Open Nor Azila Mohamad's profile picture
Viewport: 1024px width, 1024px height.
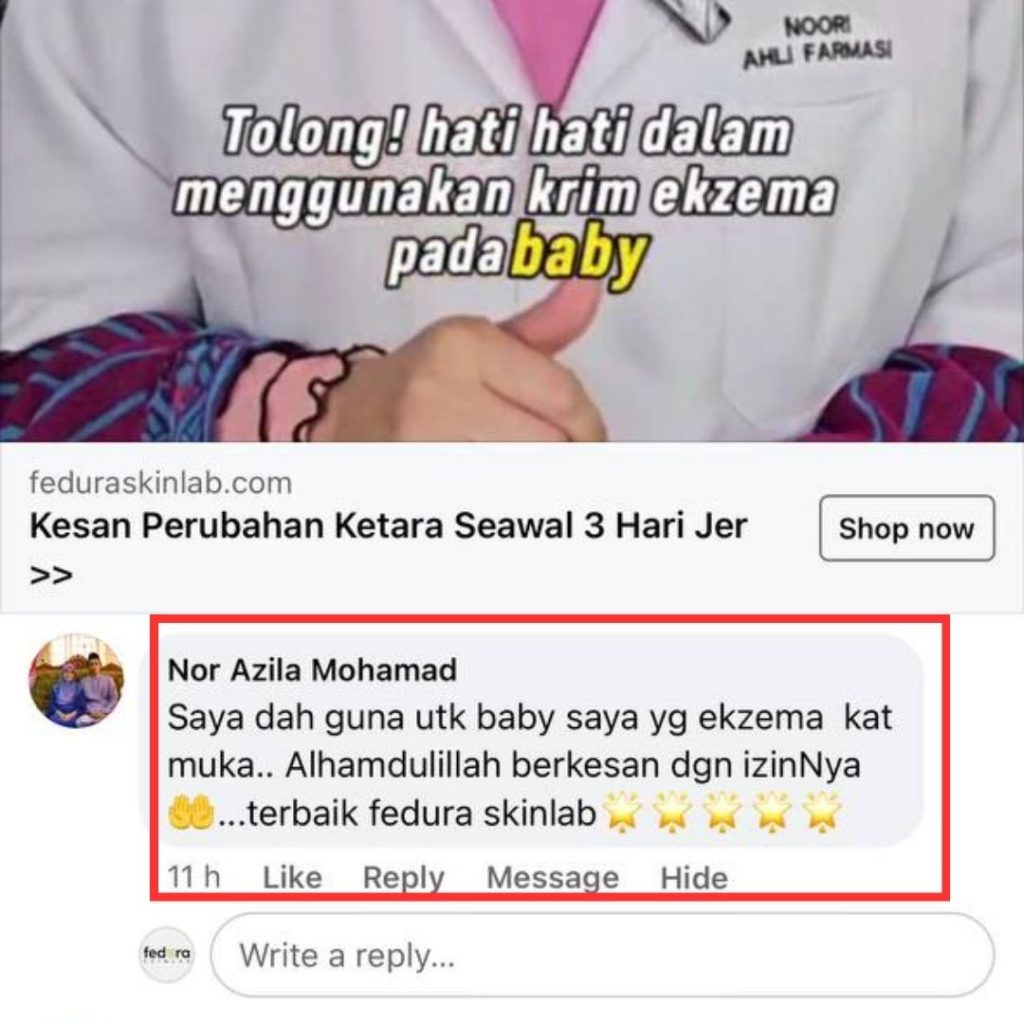point(76,680)
